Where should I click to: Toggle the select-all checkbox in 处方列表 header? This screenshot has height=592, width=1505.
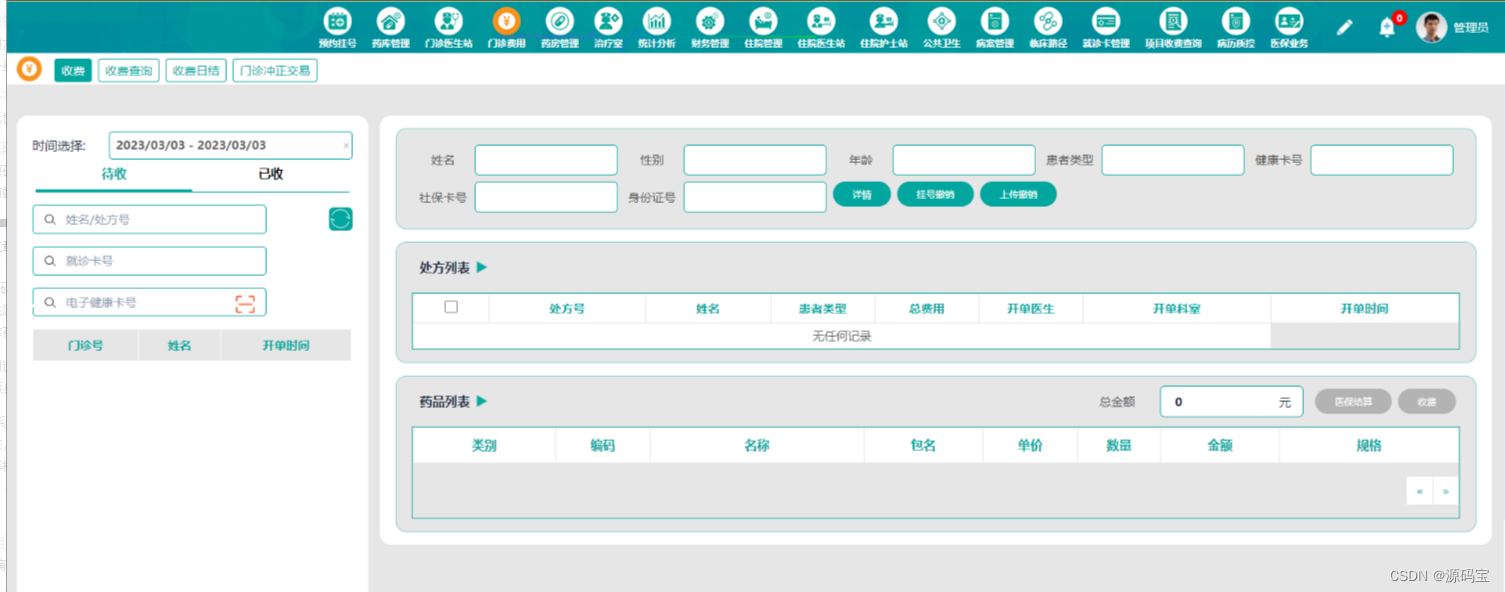[451, 307]
